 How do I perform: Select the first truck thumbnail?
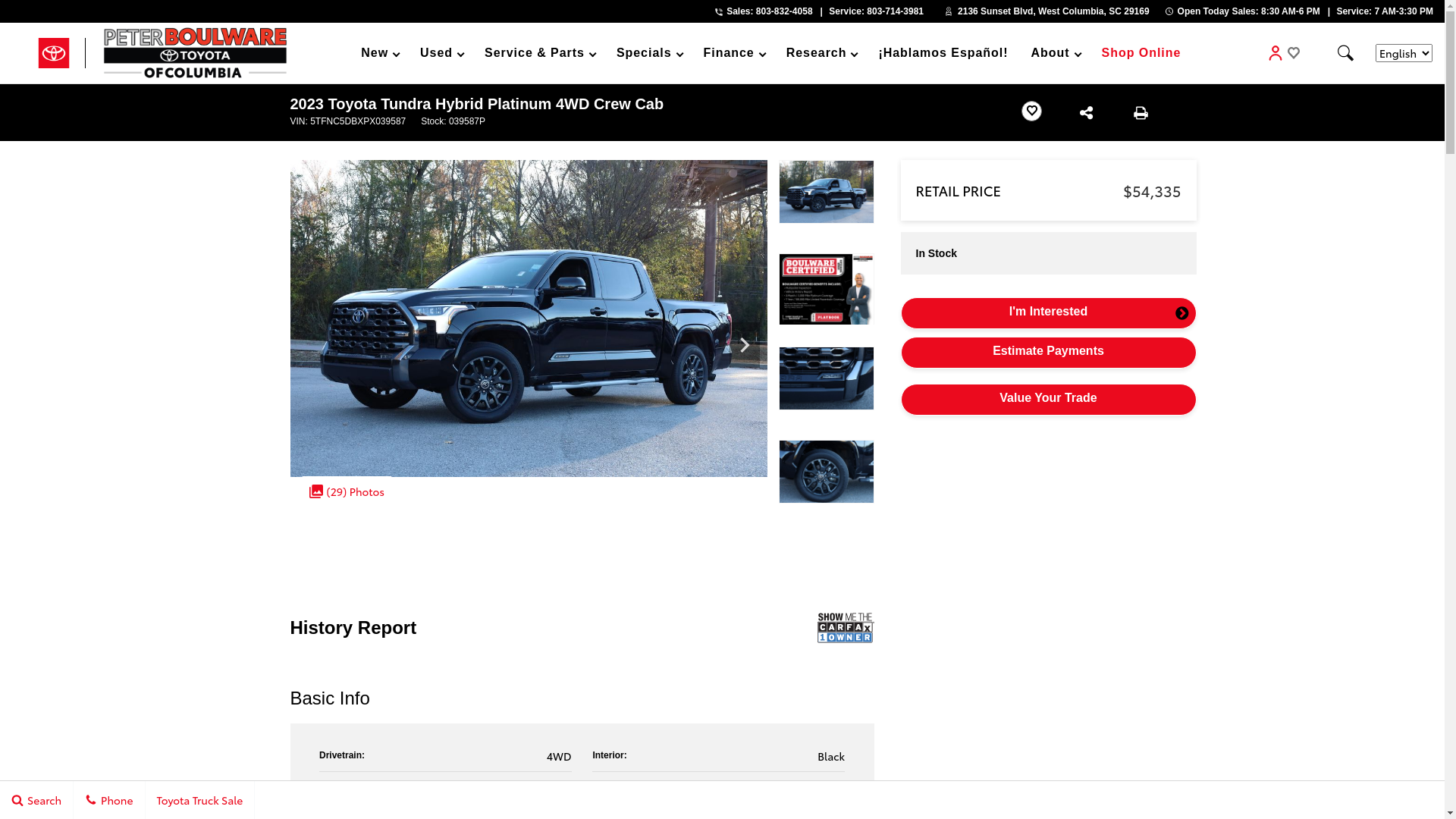tap(826, 192)
